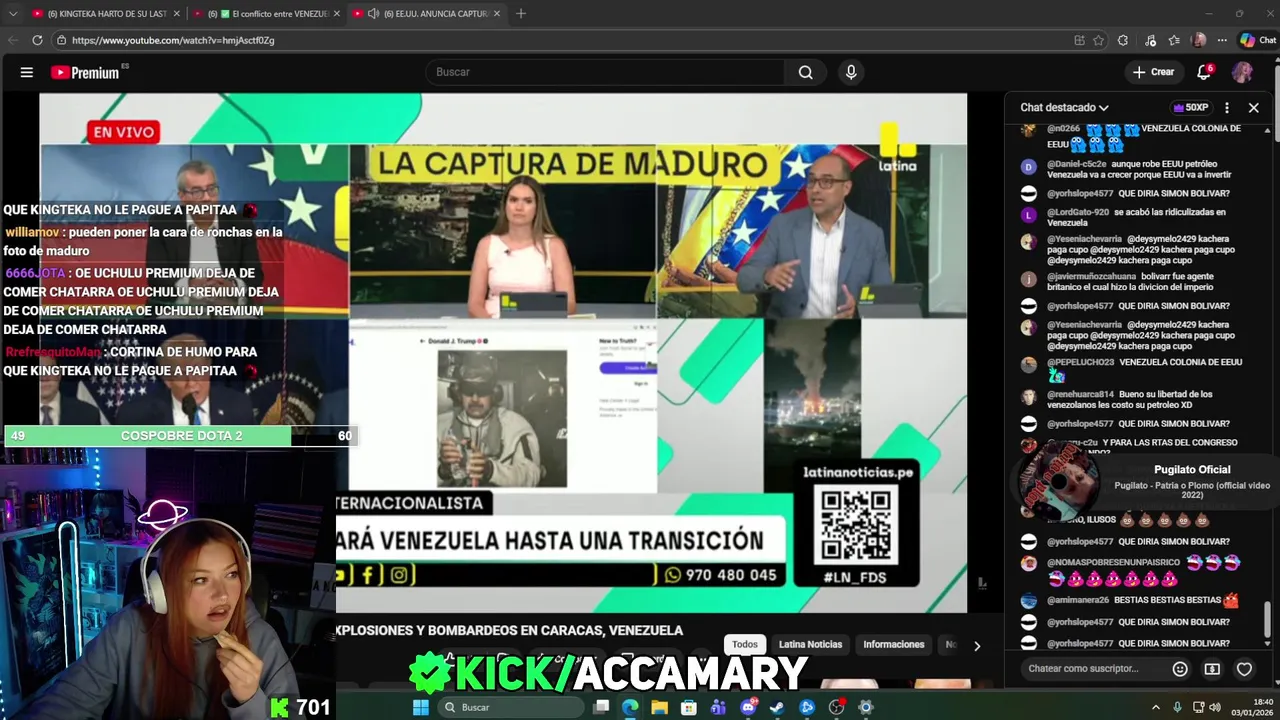Screen dimensions: 1280x720
Task: Select the 'Latina Noticias' filter chip
Action: (810, 644)
